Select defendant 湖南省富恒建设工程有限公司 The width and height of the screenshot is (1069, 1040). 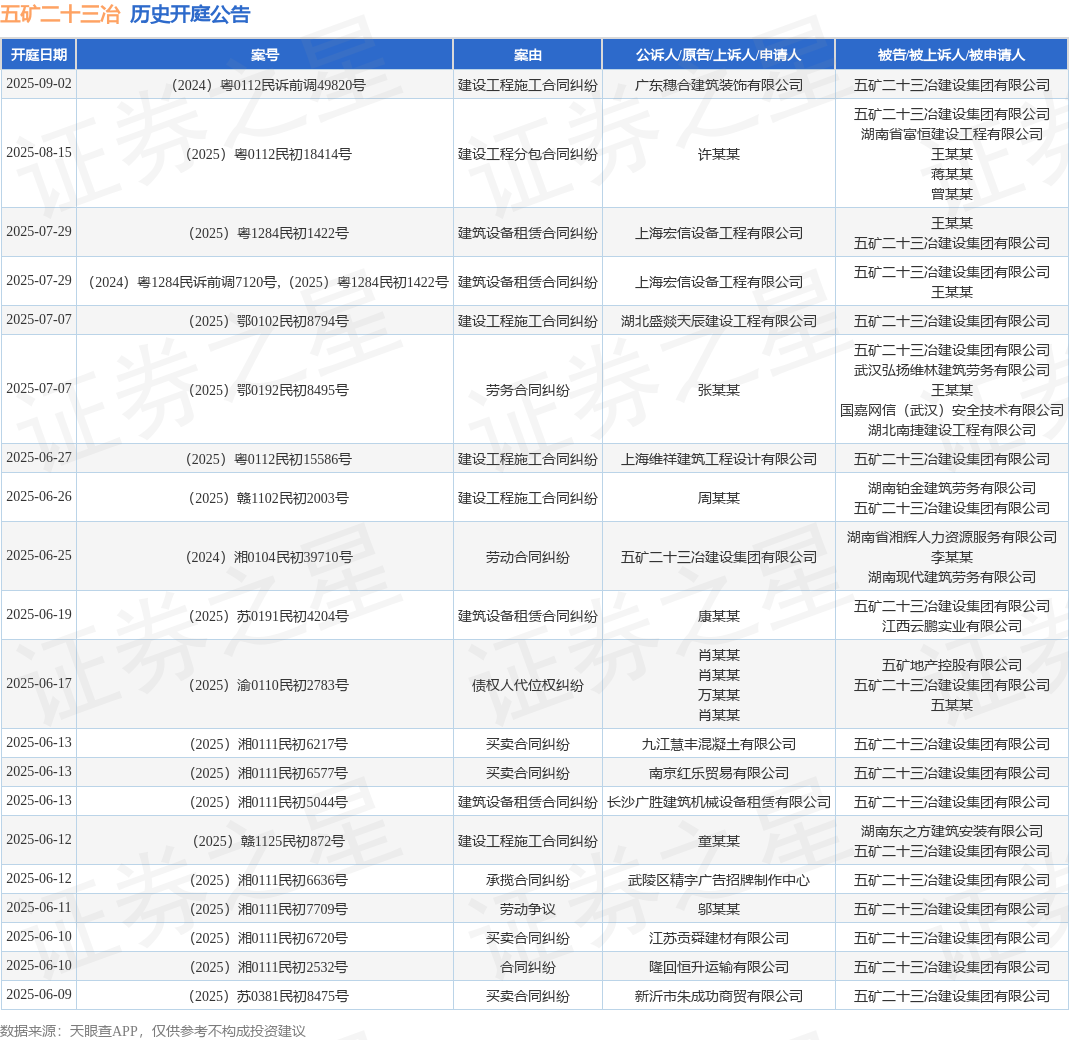[x=951, y=134]
